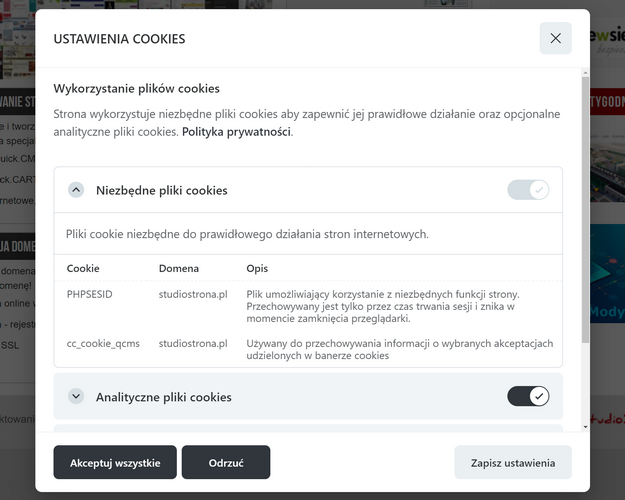Expand Analityczne pliki cookies using chevron icon
The image size is (625, 500).
coord(76,396)
